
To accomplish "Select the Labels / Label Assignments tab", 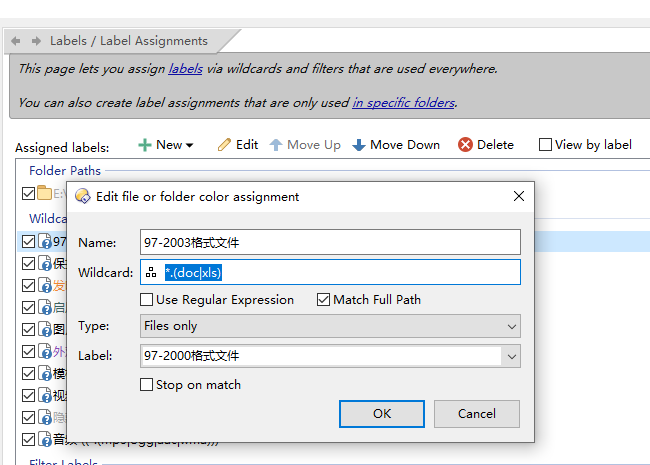I will [x=128, y=41].
